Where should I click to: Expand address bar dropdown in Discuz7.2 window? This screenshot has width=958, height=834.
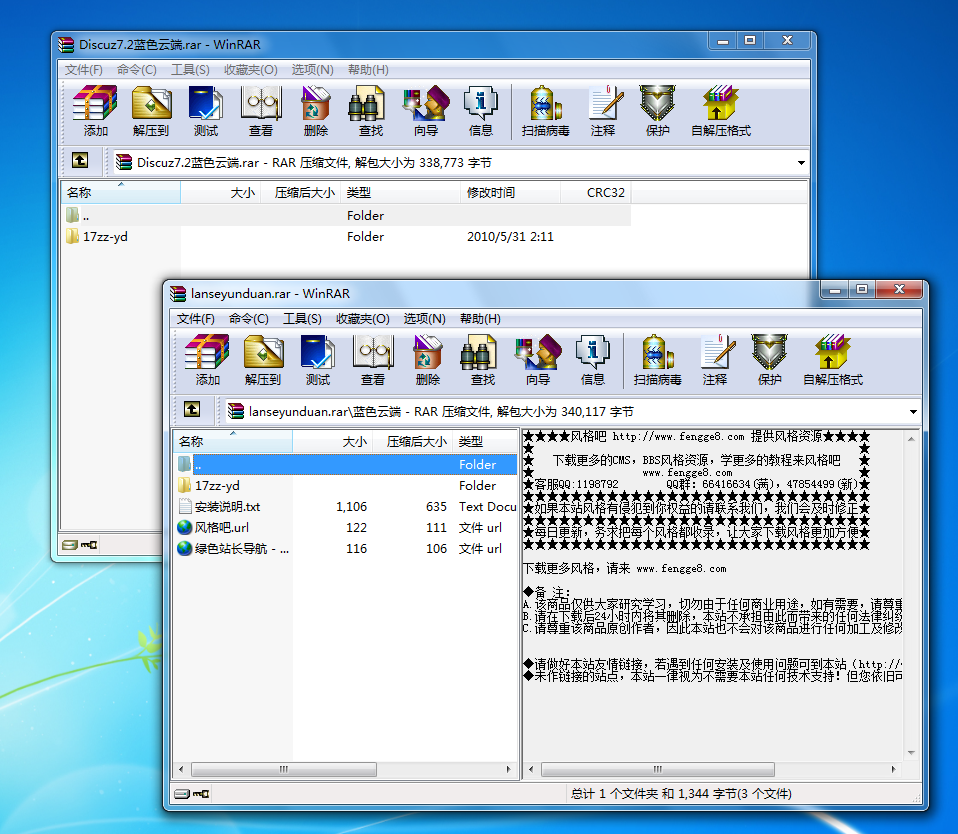801,163
